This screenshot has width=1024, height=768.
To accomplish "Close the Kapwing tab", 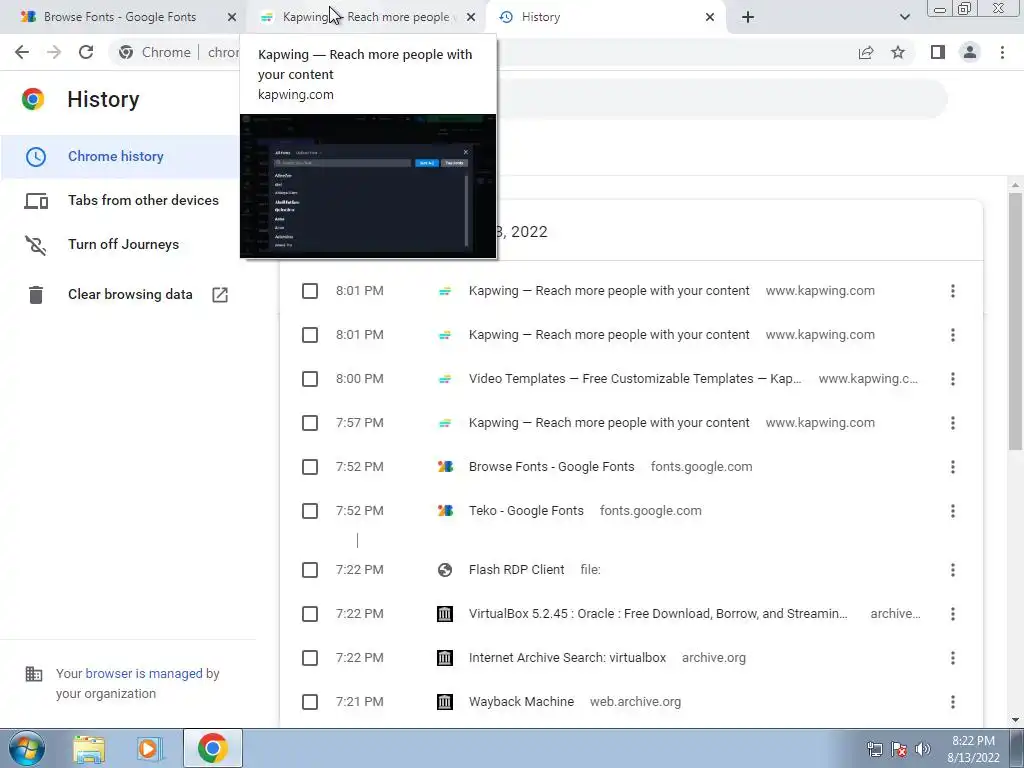I will tap(471, 17).
